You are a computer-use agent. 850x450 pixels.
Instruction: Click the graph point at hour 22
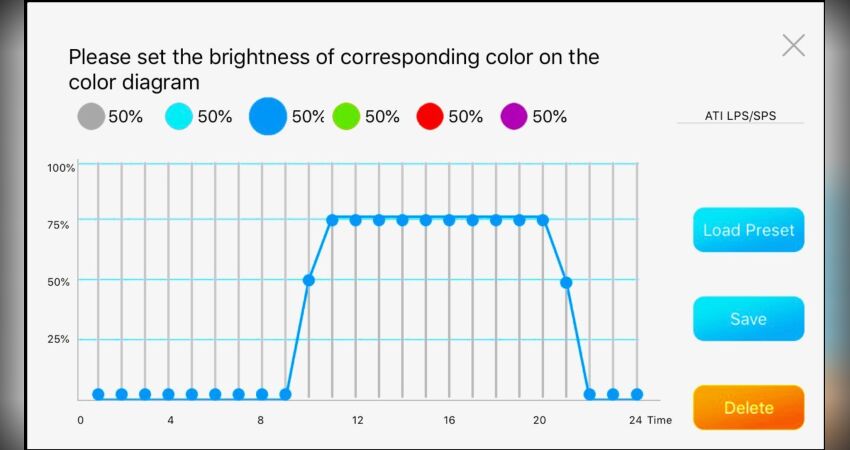[590, 394]
